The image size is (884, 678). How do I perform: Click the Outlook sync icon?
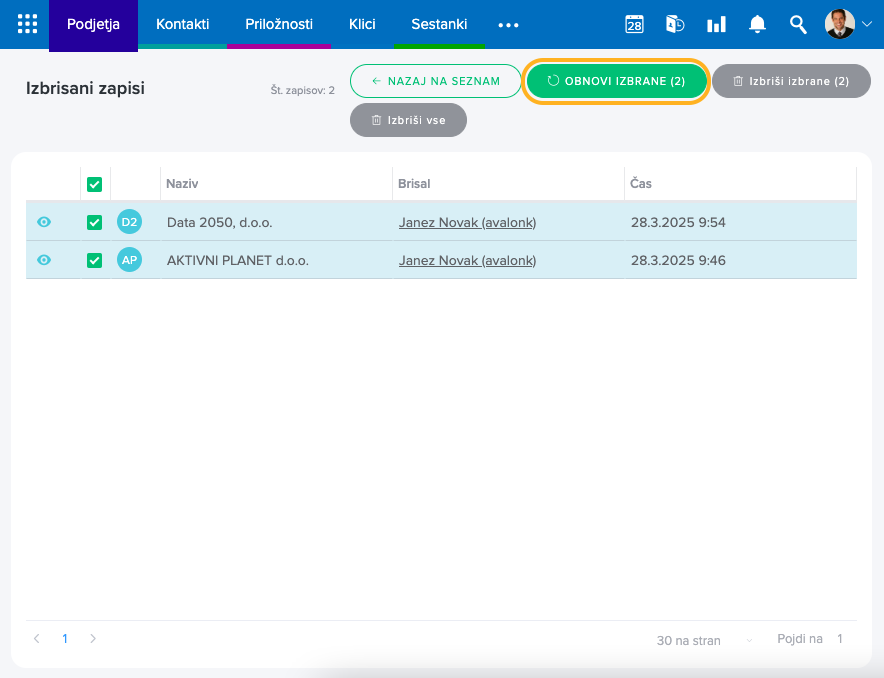[675, 25]
